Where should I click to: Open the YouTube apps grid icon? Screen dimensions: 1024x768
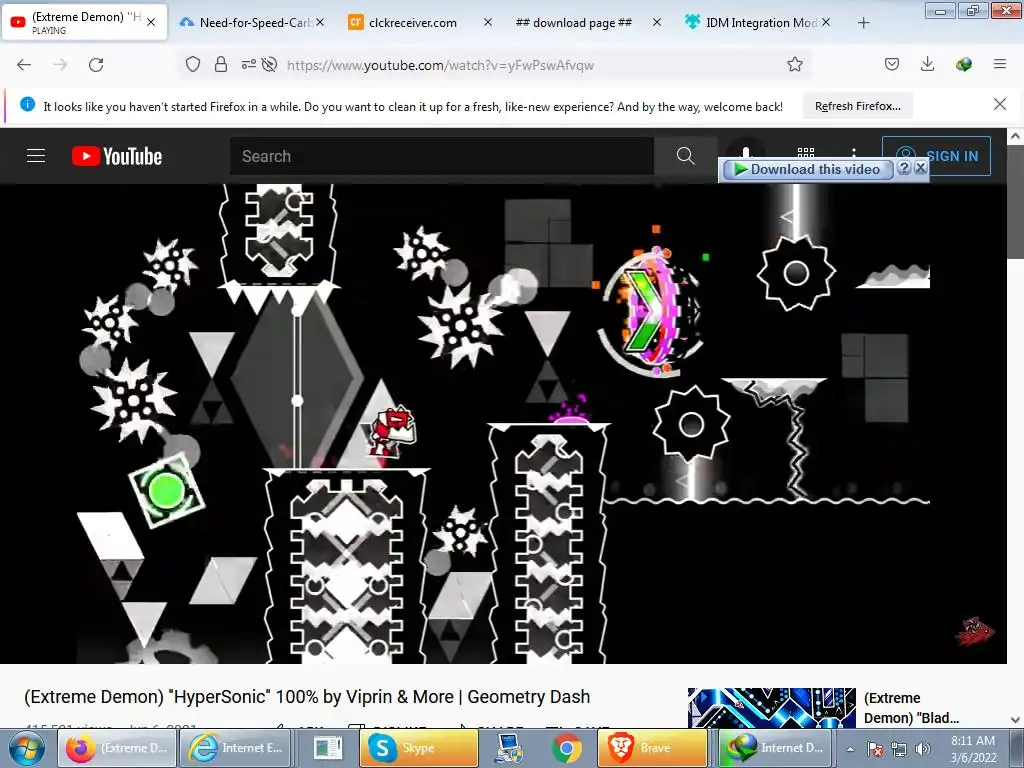click(x=806, y=152)
